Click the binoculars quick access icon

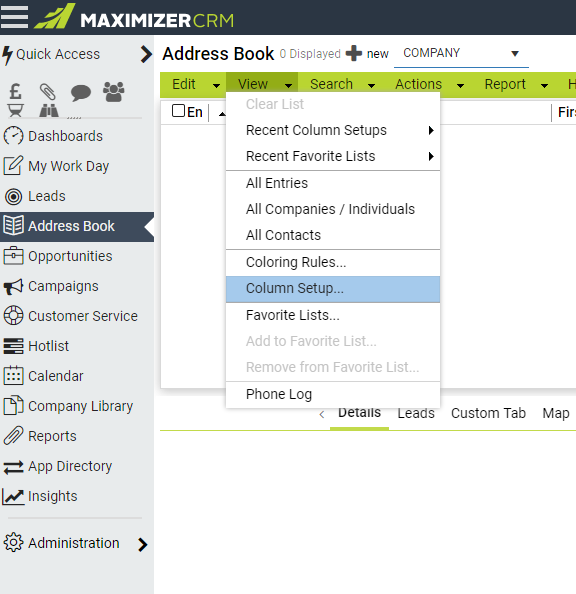(49, 110)
